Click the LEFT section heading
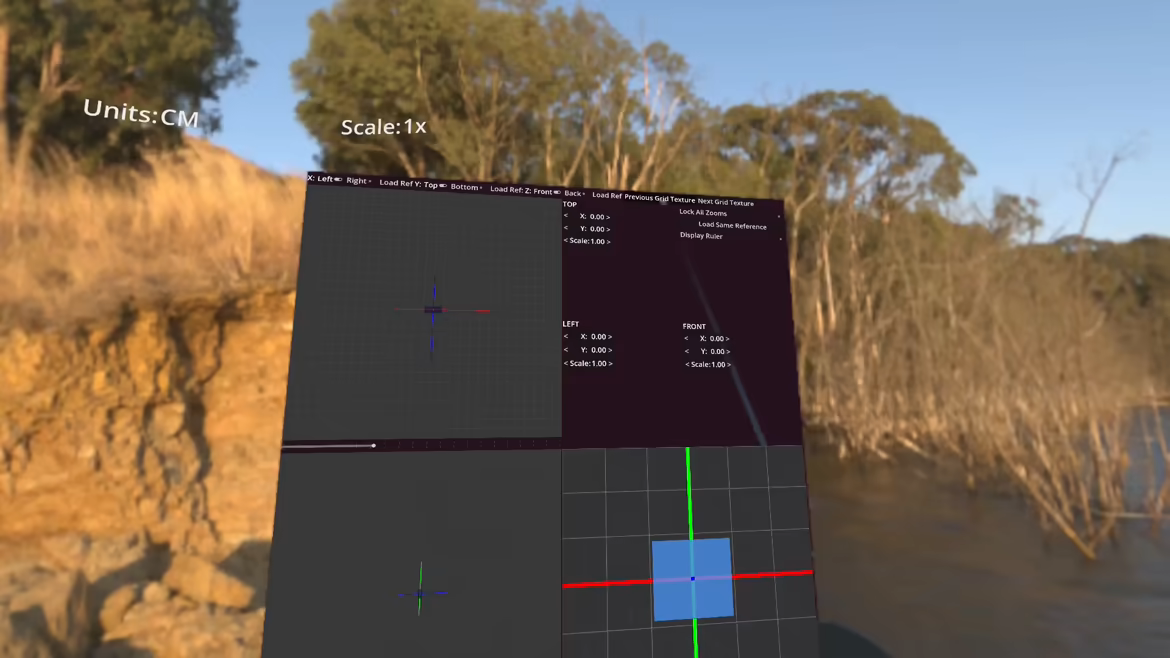This screenshot has height=658, width=1170. coord(571,324)
